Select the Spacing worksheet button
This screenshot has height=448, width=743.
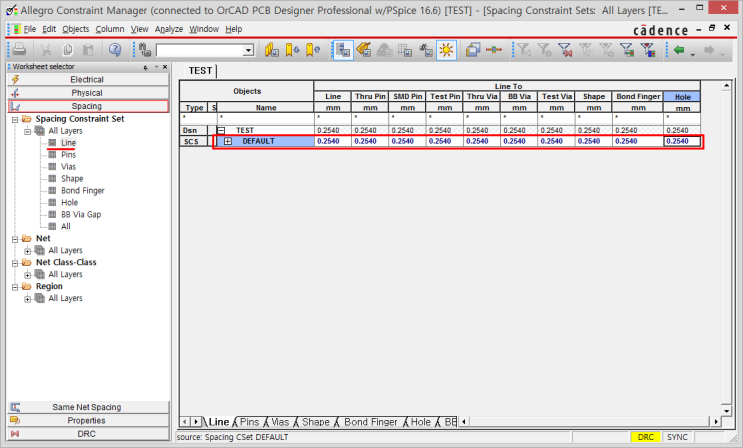pos(88,106)
